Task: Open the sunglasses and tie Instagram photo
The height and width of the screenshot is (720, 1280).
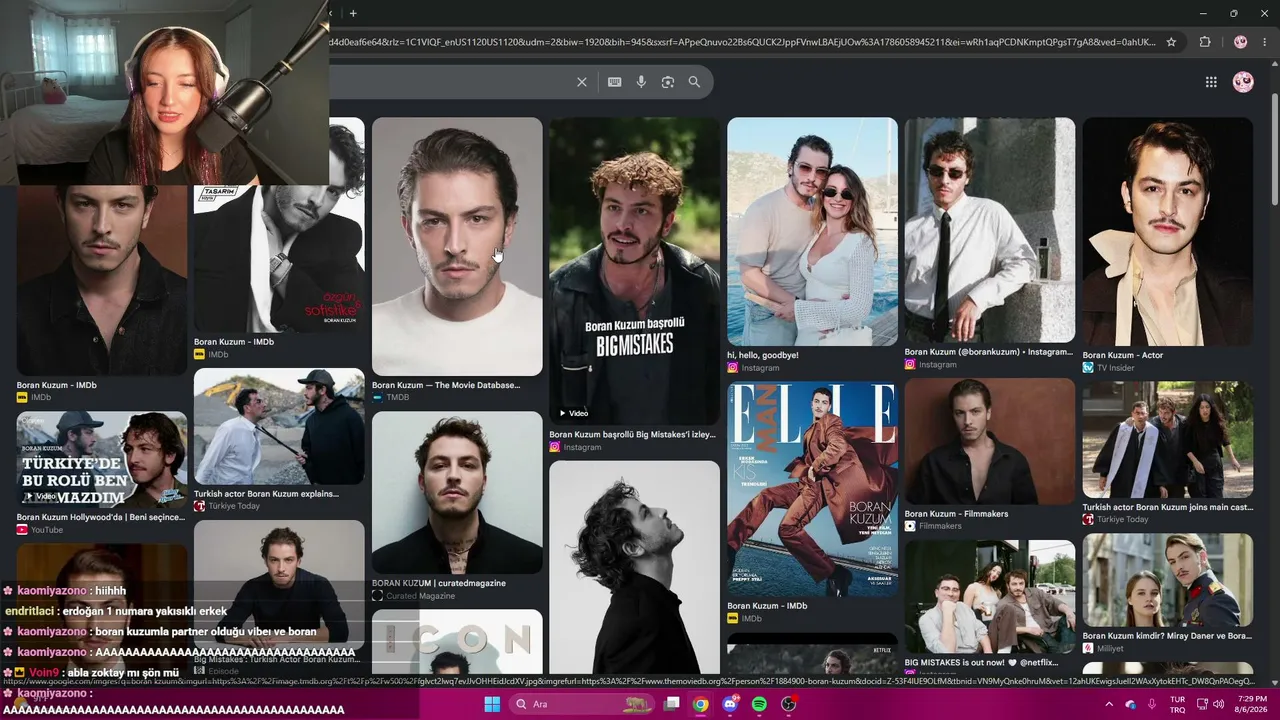Action: point(990,230)
